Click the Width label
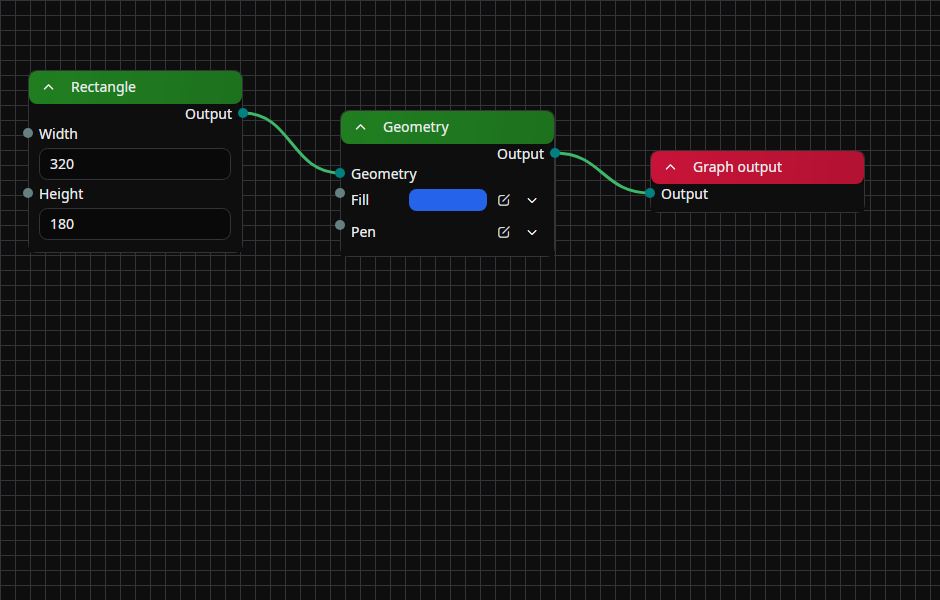The width and height of the screenshot is (940, 600). coord(58,134)
